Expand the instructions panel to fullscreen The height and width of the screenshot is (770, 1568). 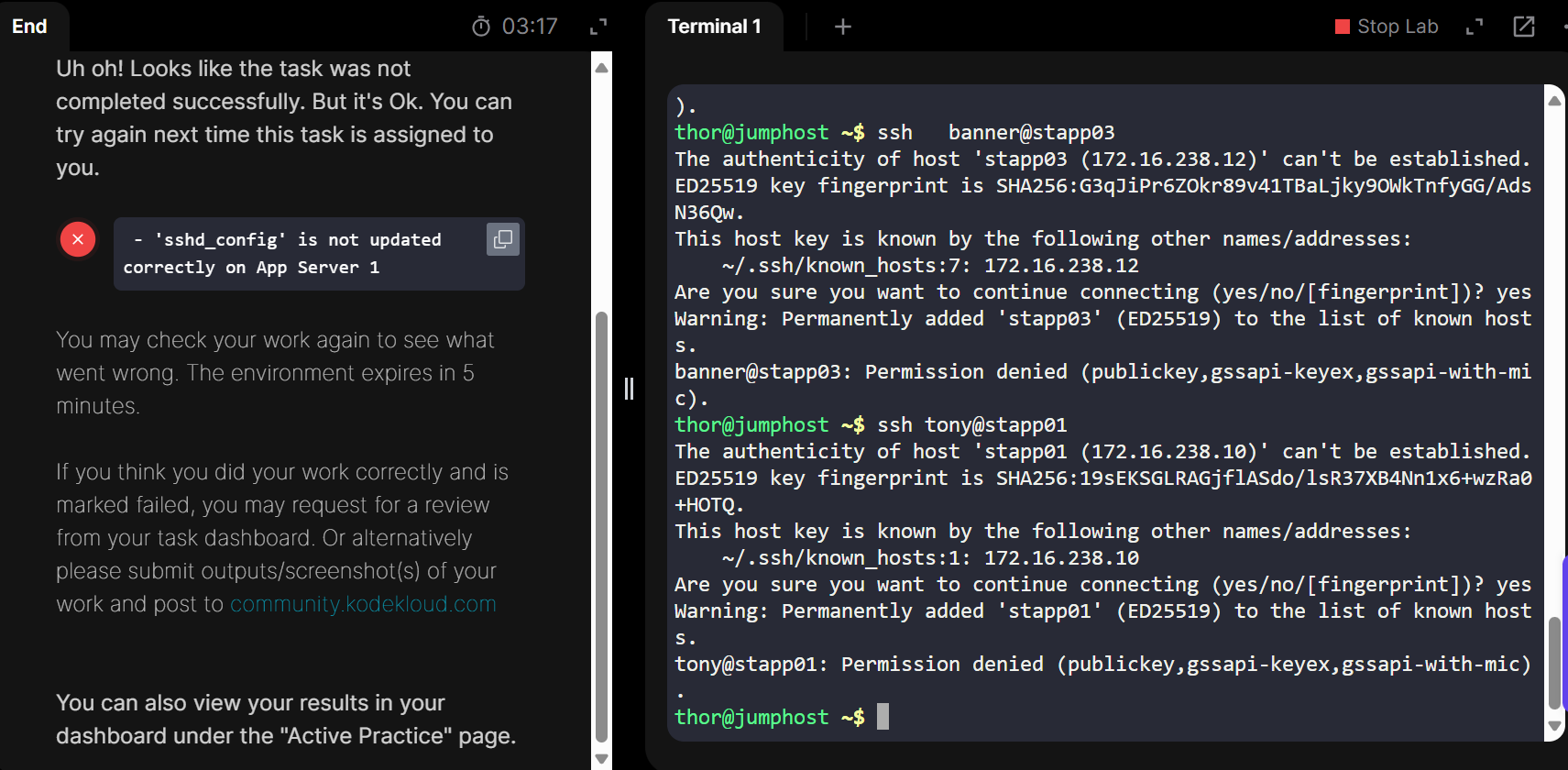598,27
